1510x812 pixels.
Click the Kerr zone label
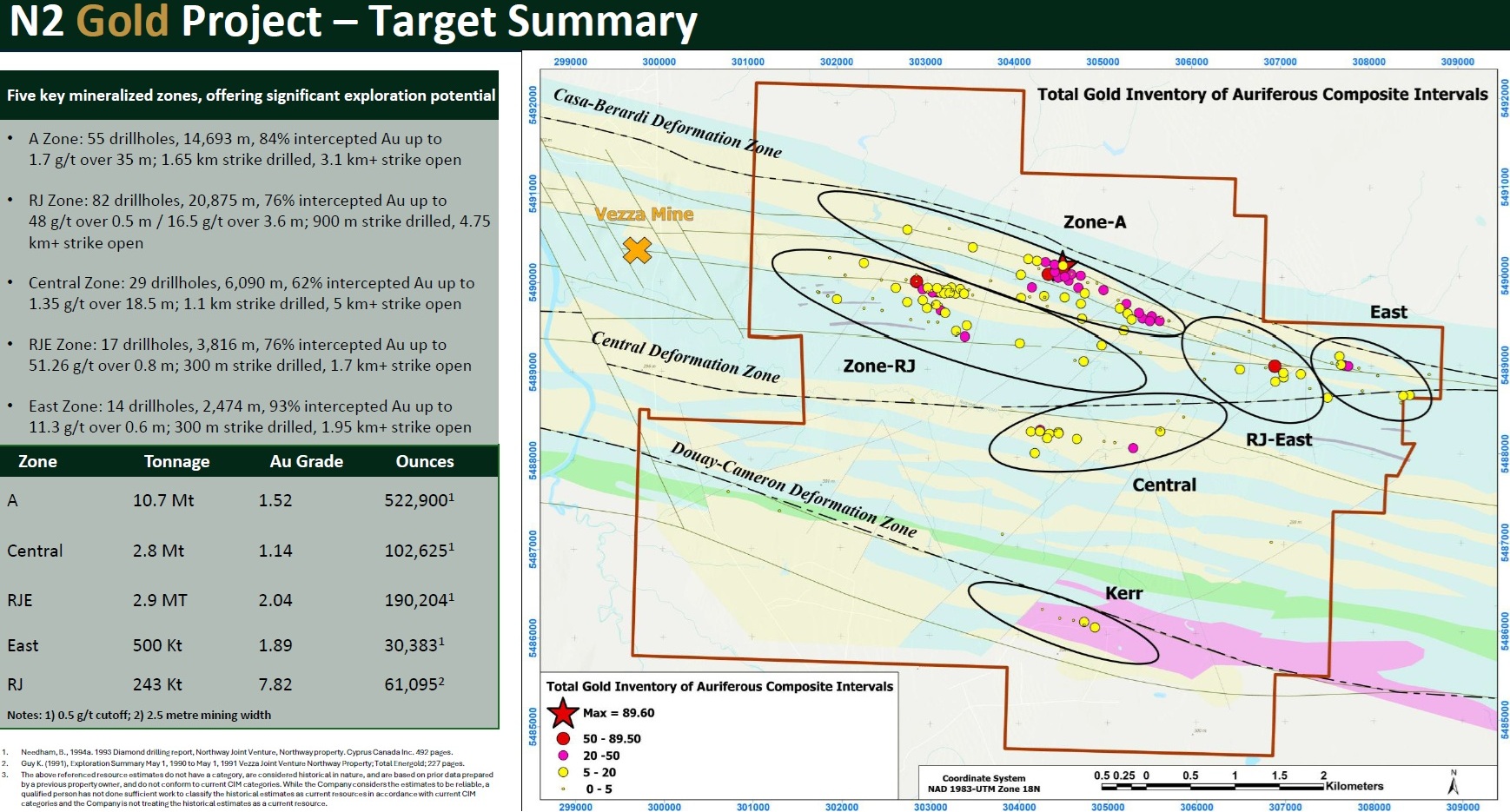tap(1123, 593)
